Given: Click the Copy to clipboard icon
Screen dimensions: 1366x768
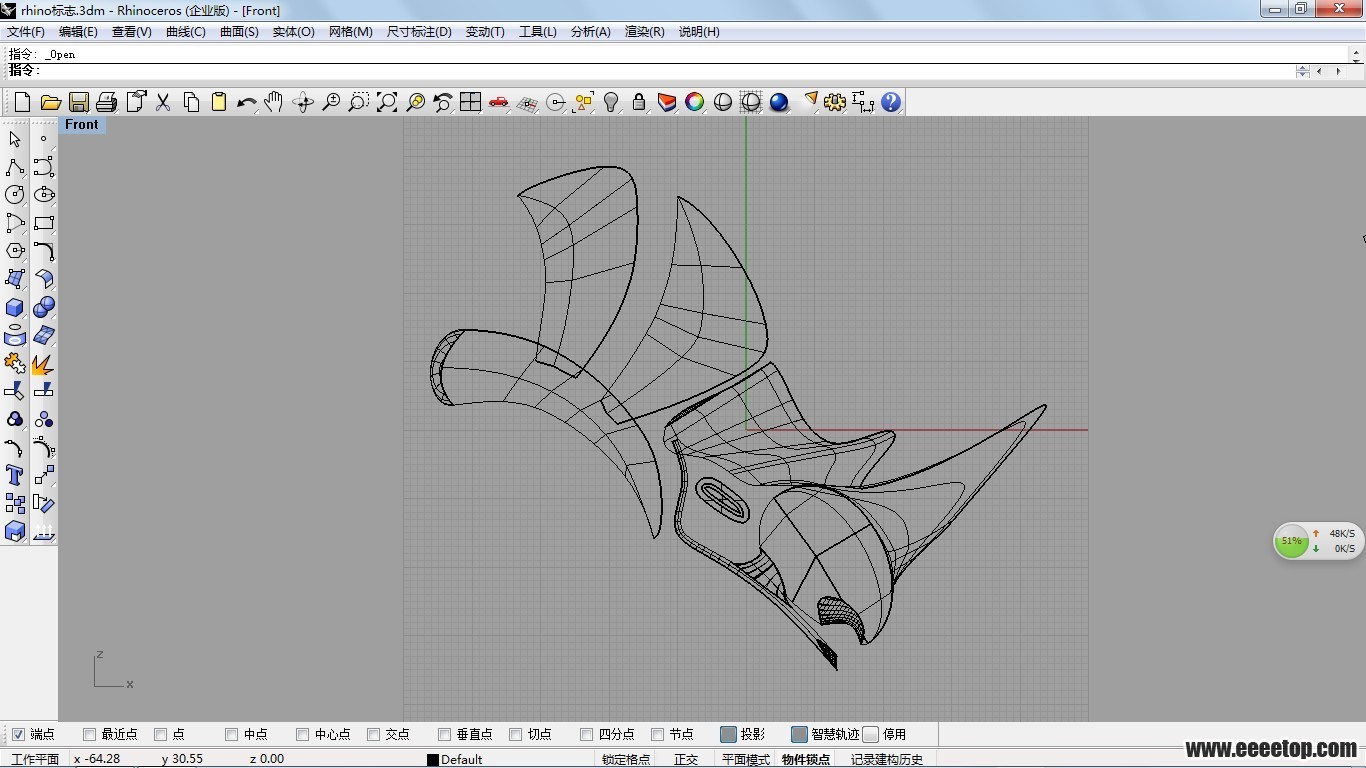Looking at the screenshot, I should pos(191,102).
